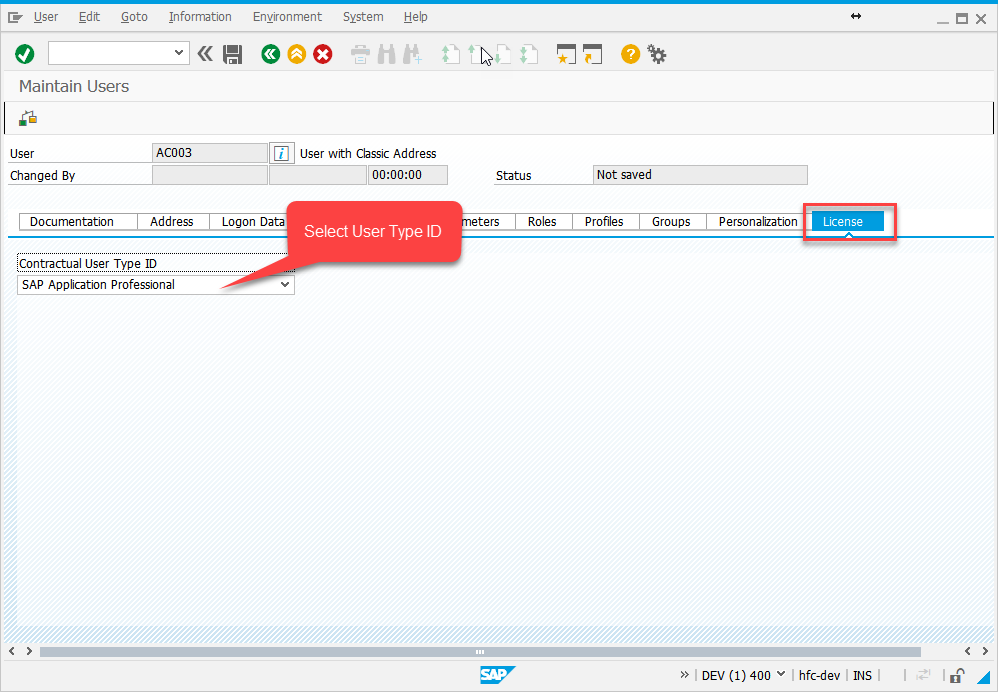Collapse the command field with the double-chevron icon
Viewport: 998px width, 692px height.
[x=205, y=54]
